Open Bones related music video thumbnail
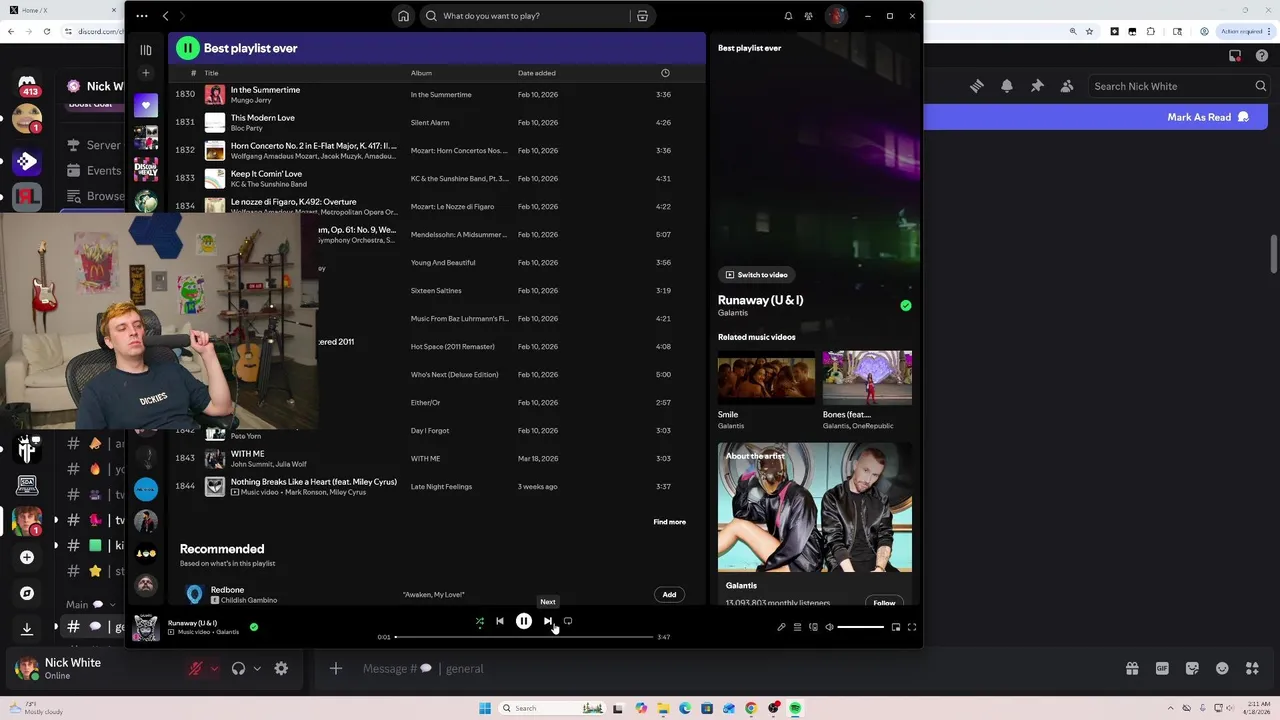This screenshot has height=720, width=1280. click(867, 377)
